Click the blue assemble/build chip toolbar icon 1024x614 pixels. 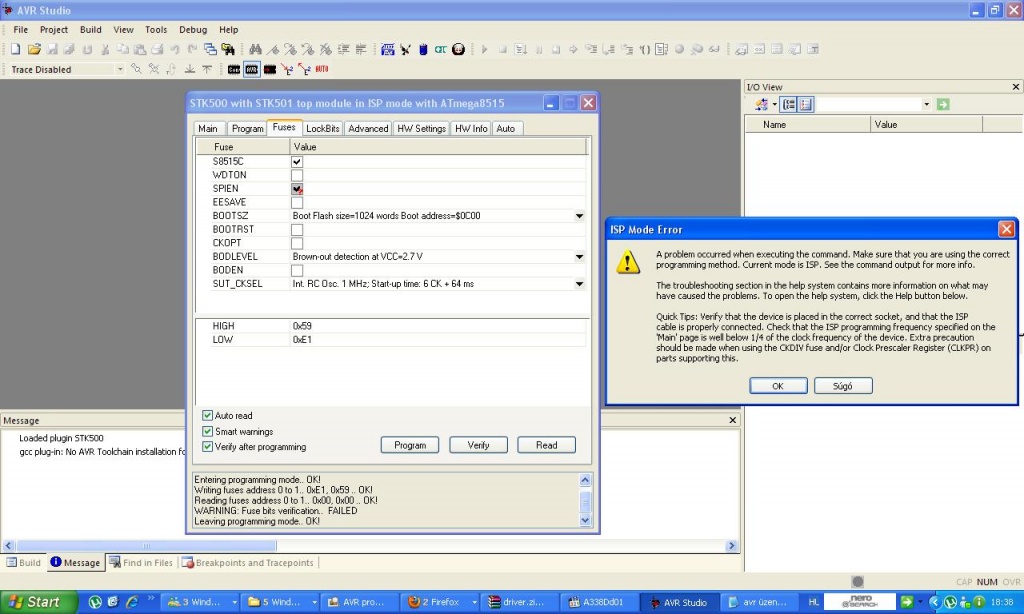click(388, 49)
